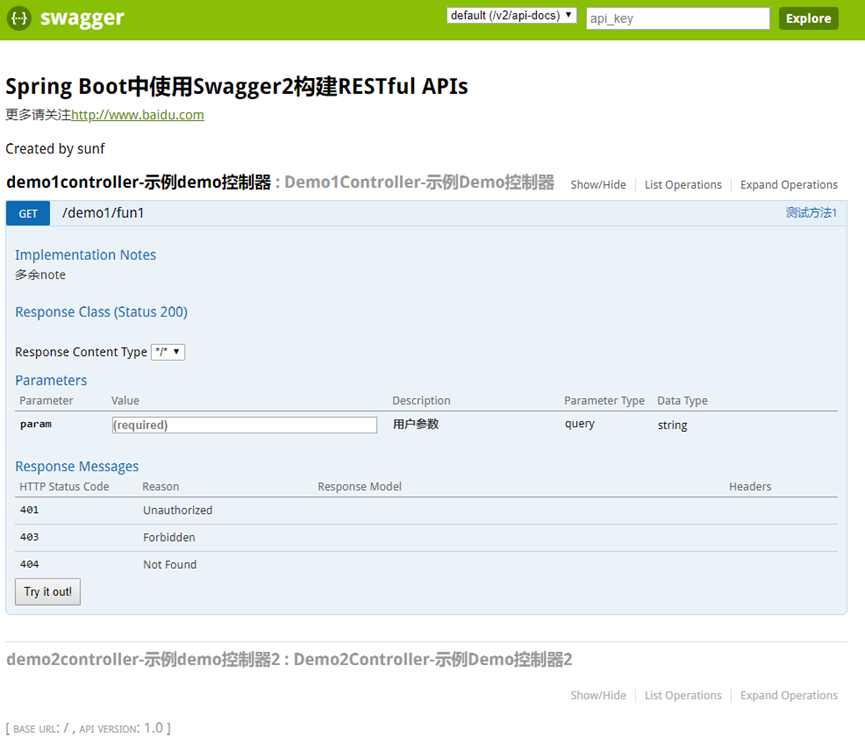Click the Parameter Type column header
865x751 pixels.
(x=604, y=401)
